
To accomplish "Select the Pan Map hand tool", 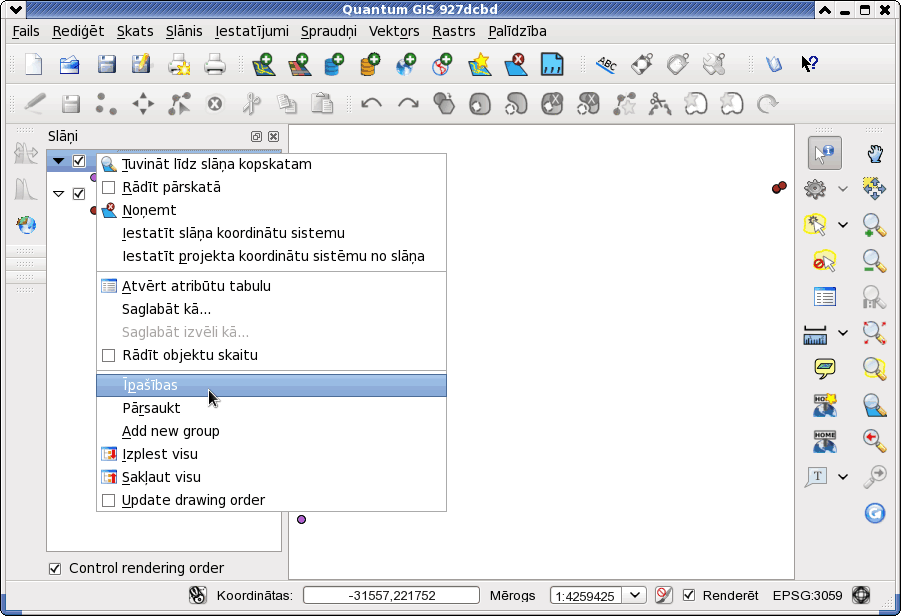I will click(x=875, y=153).
